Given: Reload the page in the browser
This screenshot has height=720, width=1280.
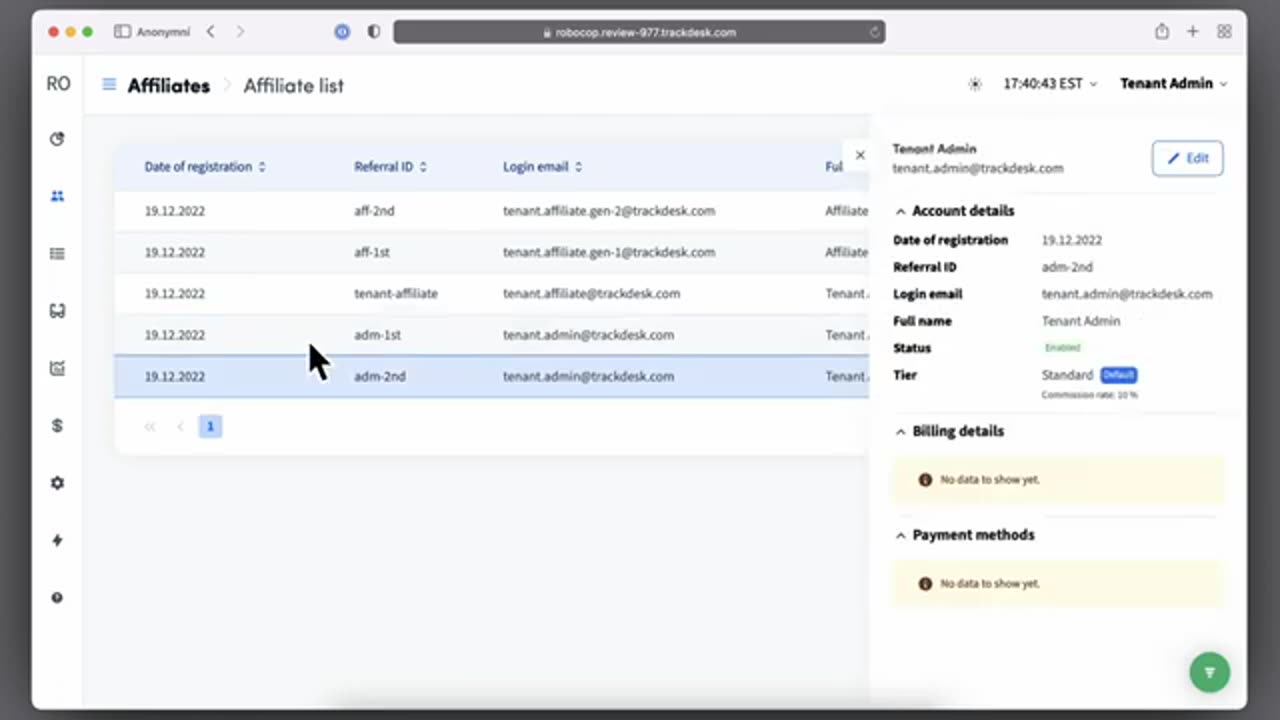Looking at the screenshot, I should coord(875,32).
